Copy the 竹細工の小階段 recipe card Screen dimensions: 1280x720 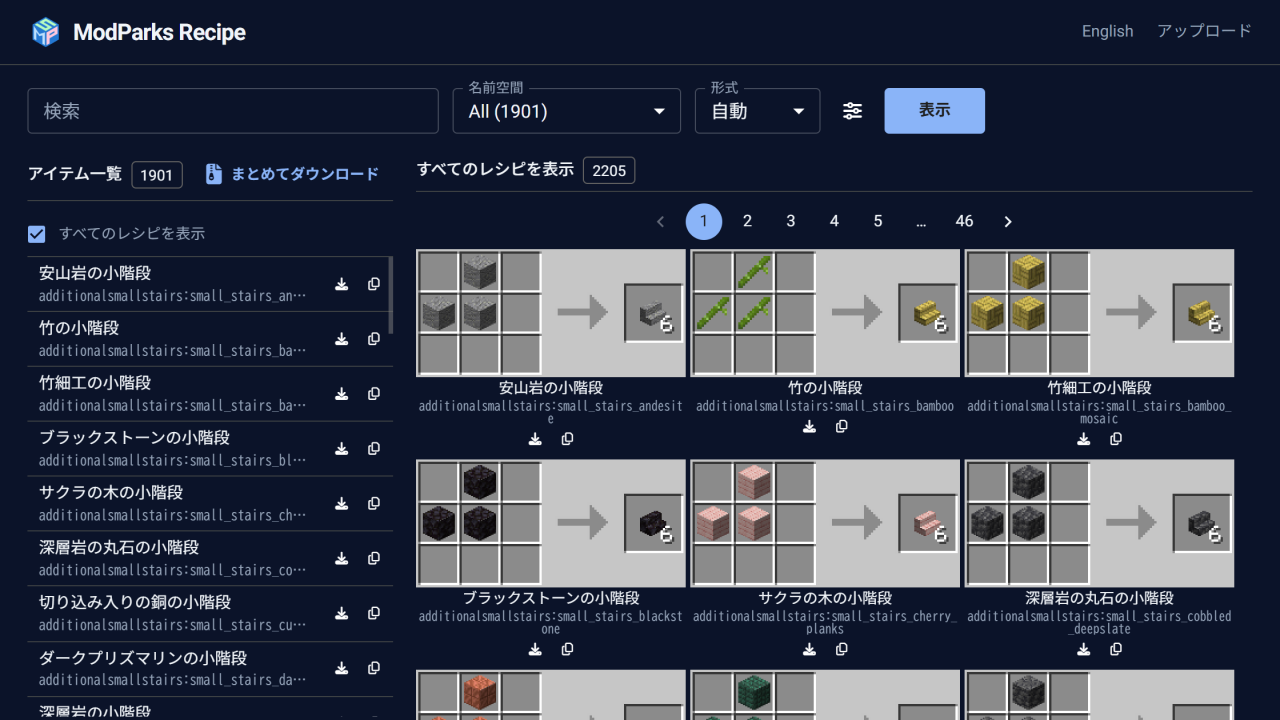click(1116, 439)
